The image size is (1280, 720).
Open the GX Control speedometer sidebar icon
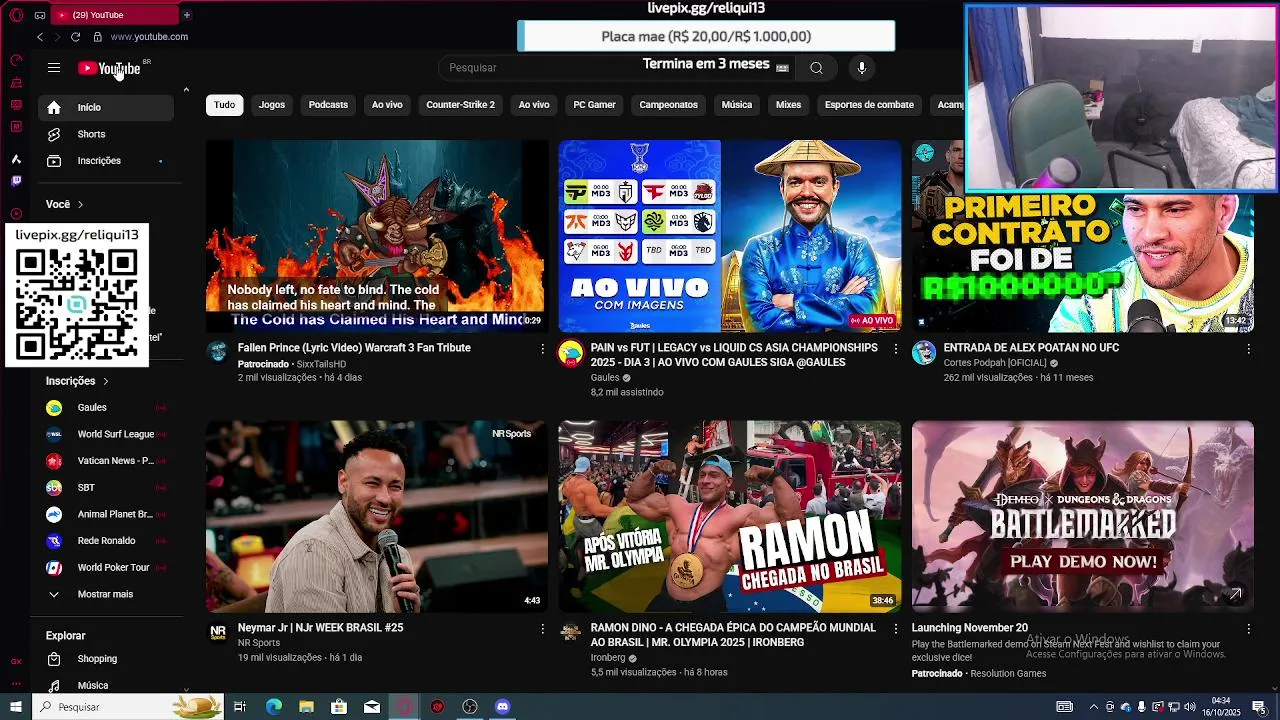[16, 60]
